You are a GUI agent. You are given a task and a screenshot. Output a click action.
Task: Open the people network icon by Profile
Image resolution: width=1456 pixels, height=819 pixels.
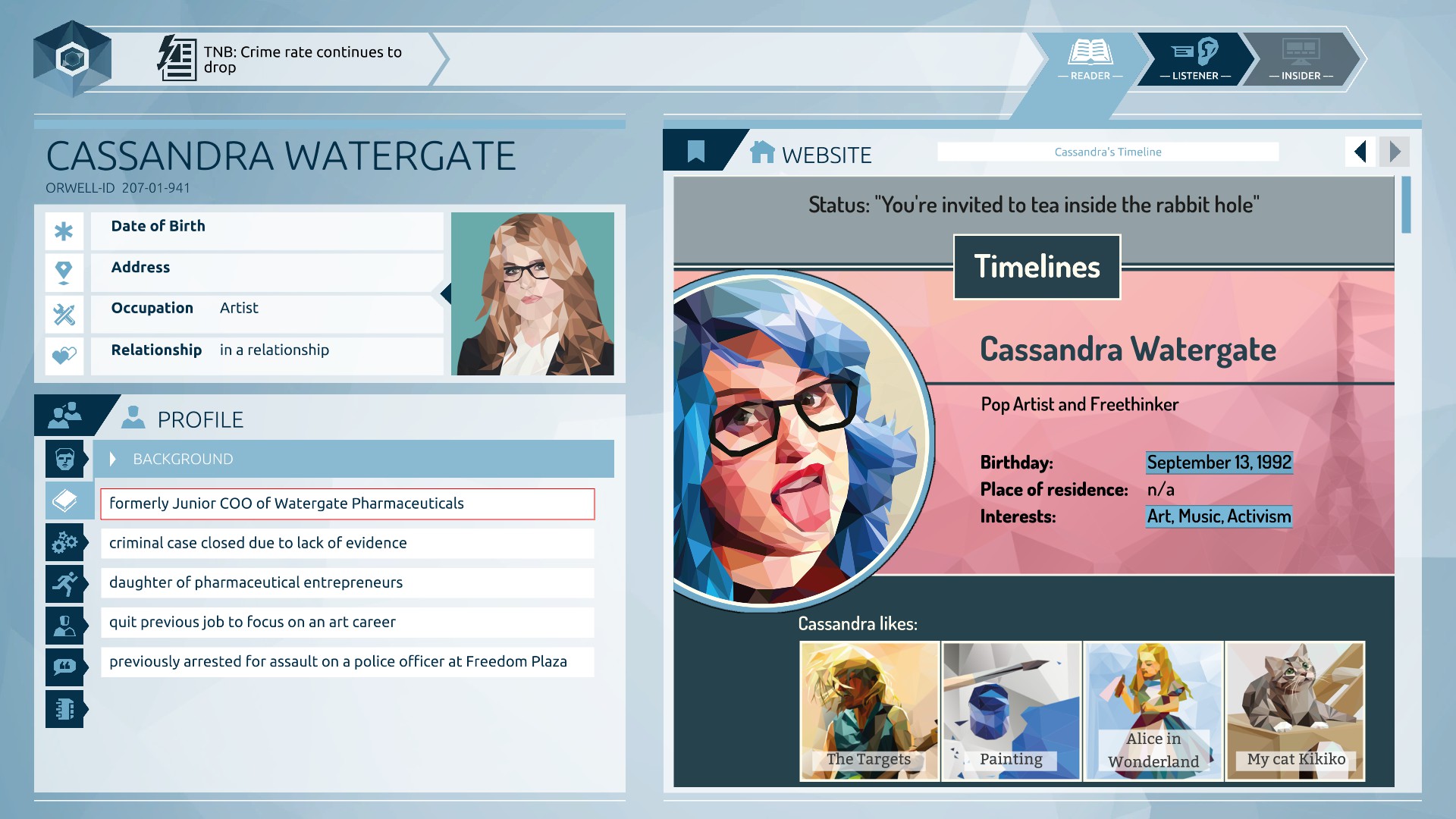(64, 416)
